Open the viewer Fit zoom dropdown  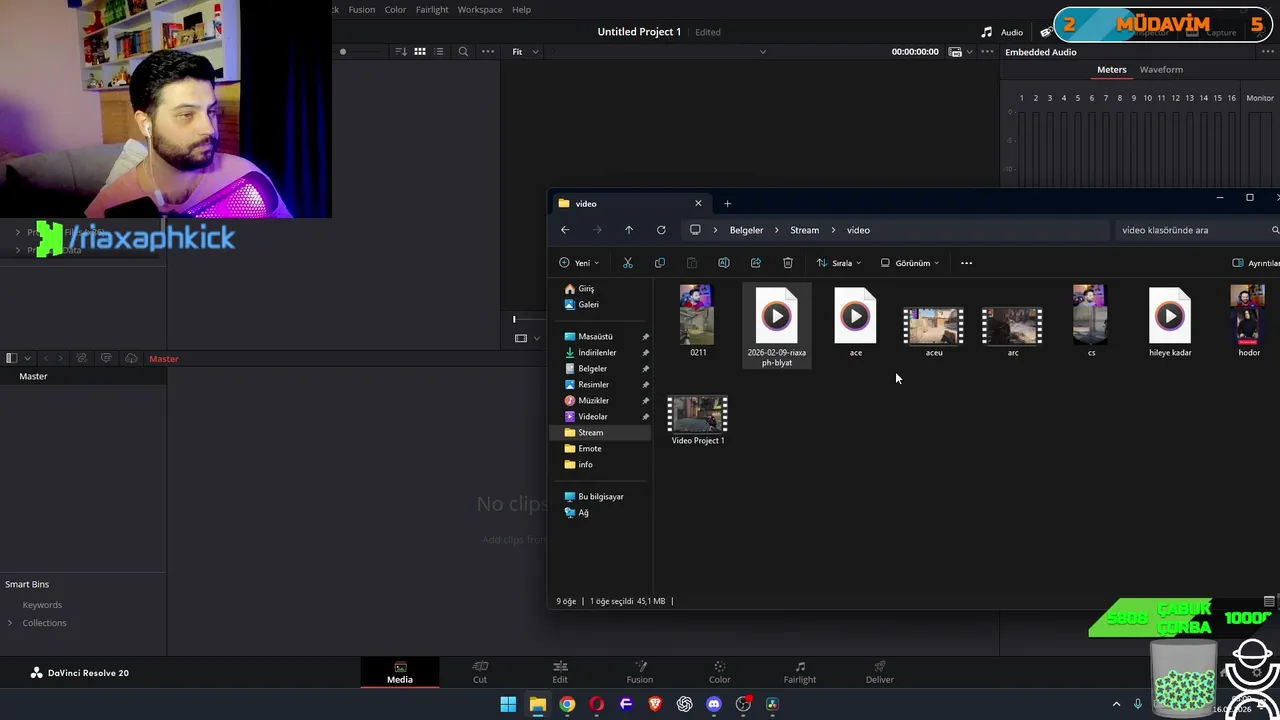(525, 51)
